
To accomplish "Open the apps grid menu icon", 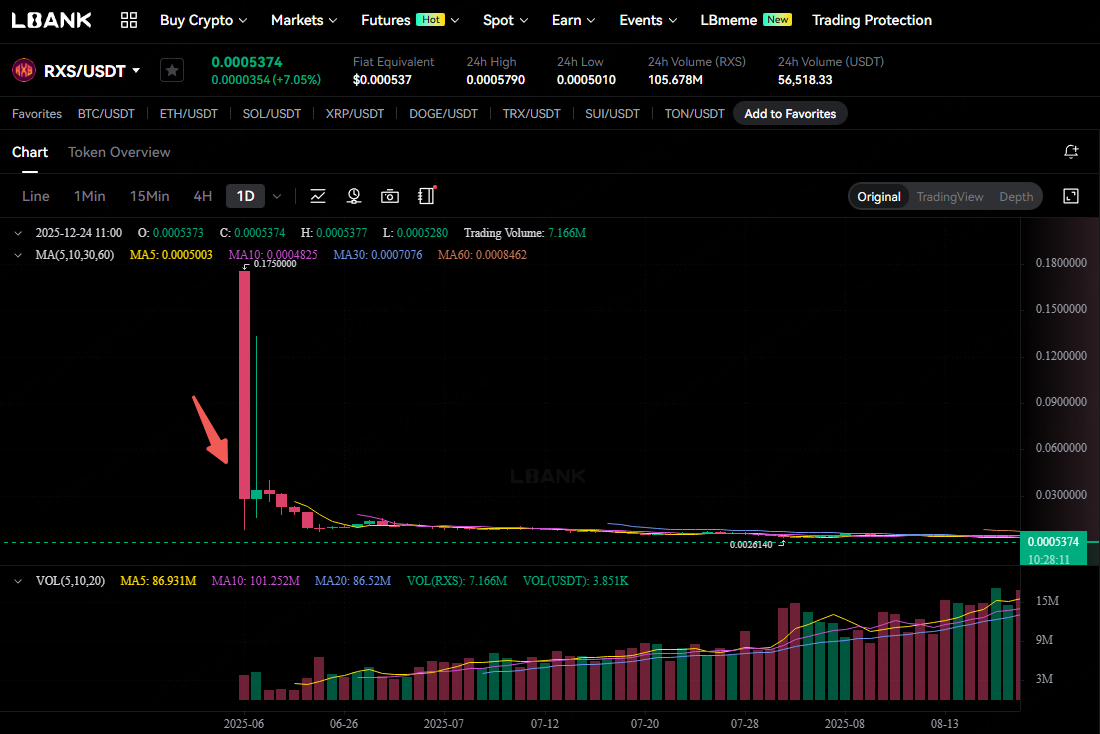I will pos(129,20).
